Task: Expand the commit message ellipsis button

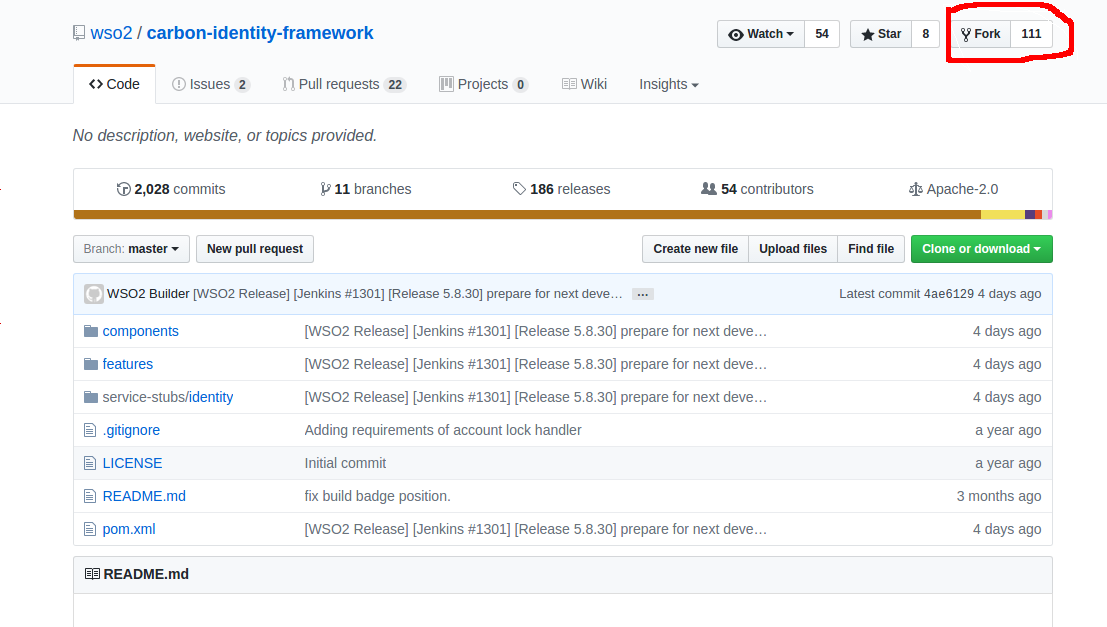Action: [642, 294]
